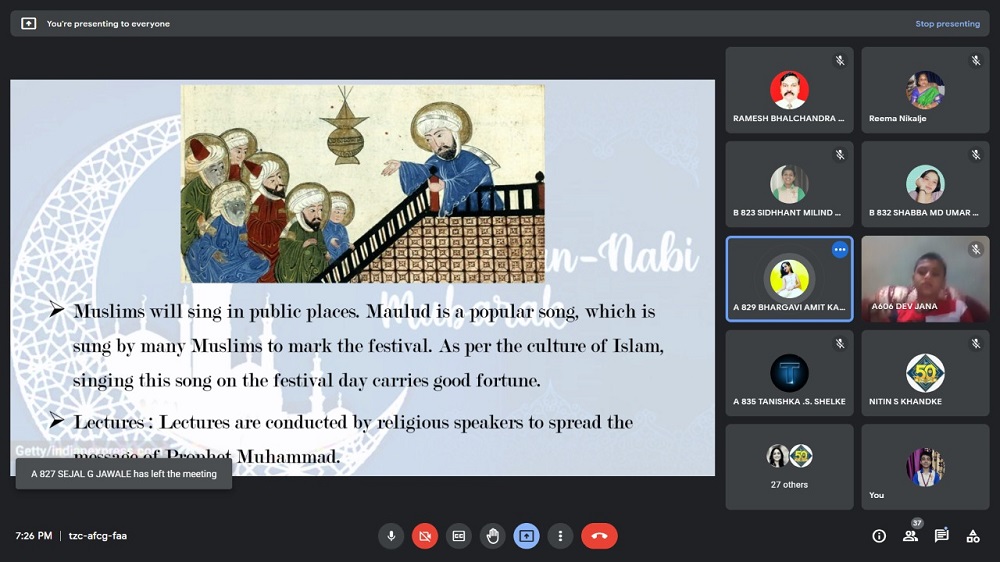Image resolution: width=1000 pixels, height=562 pixels.
Task: Click Nitin S Khandke participant tile
Action: (925, 373)
